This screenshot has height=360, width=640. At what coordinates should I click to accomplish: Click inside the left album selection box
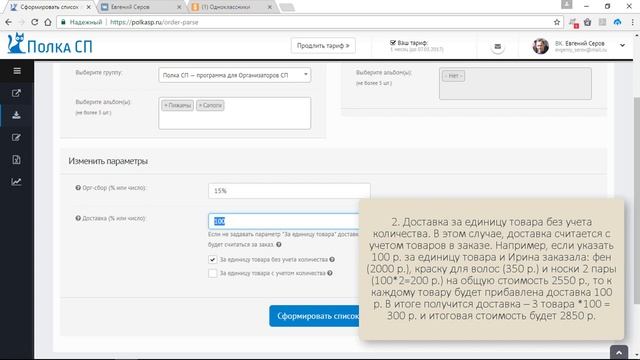[x=234, y=113]
